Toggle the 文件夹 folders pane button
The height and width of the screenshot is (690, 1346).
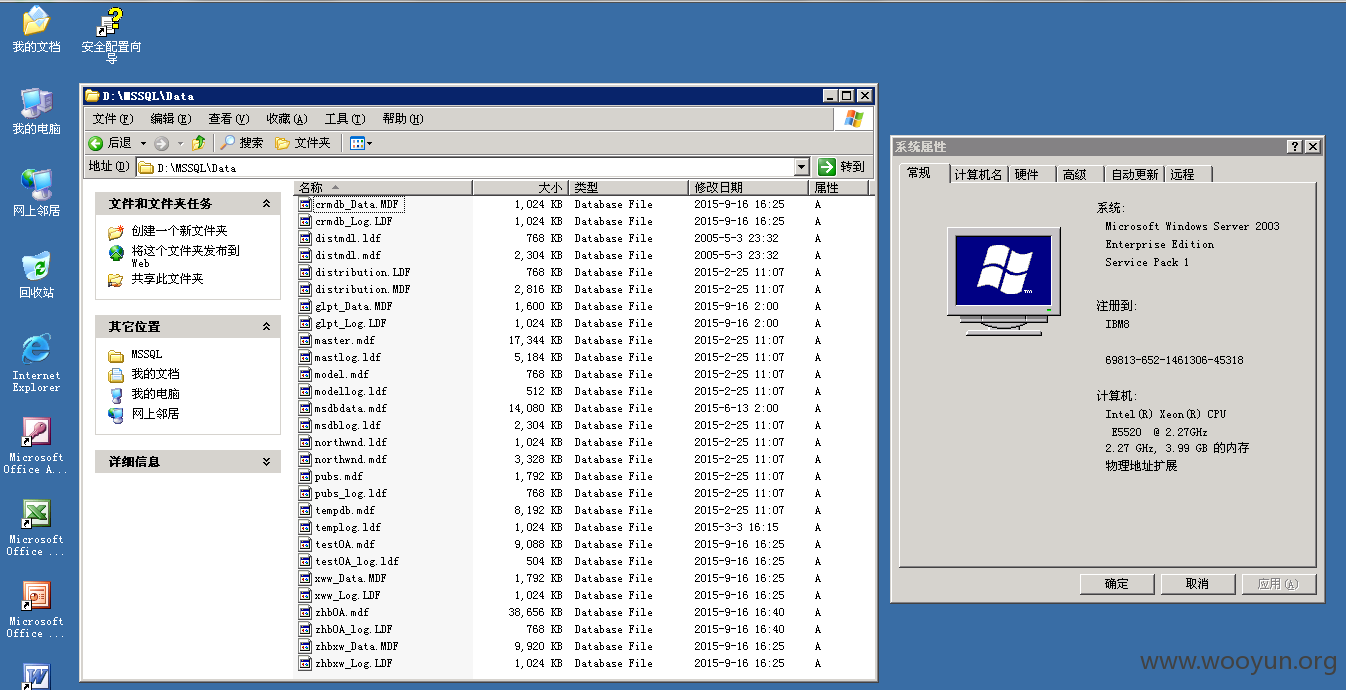(x=303, y=143)
